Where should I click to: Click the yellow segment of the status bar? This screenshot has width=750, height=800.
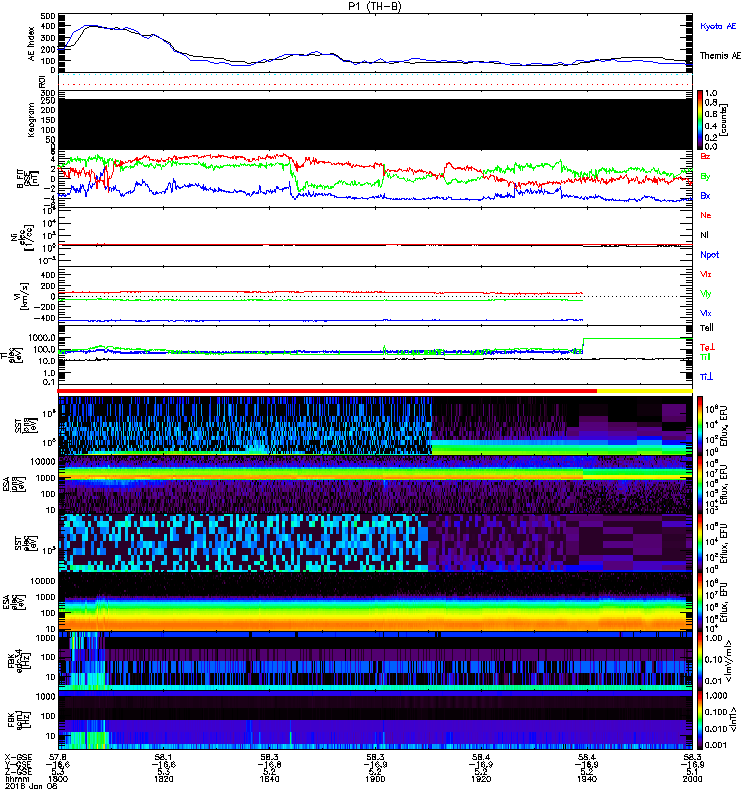[x=645, y=391]
